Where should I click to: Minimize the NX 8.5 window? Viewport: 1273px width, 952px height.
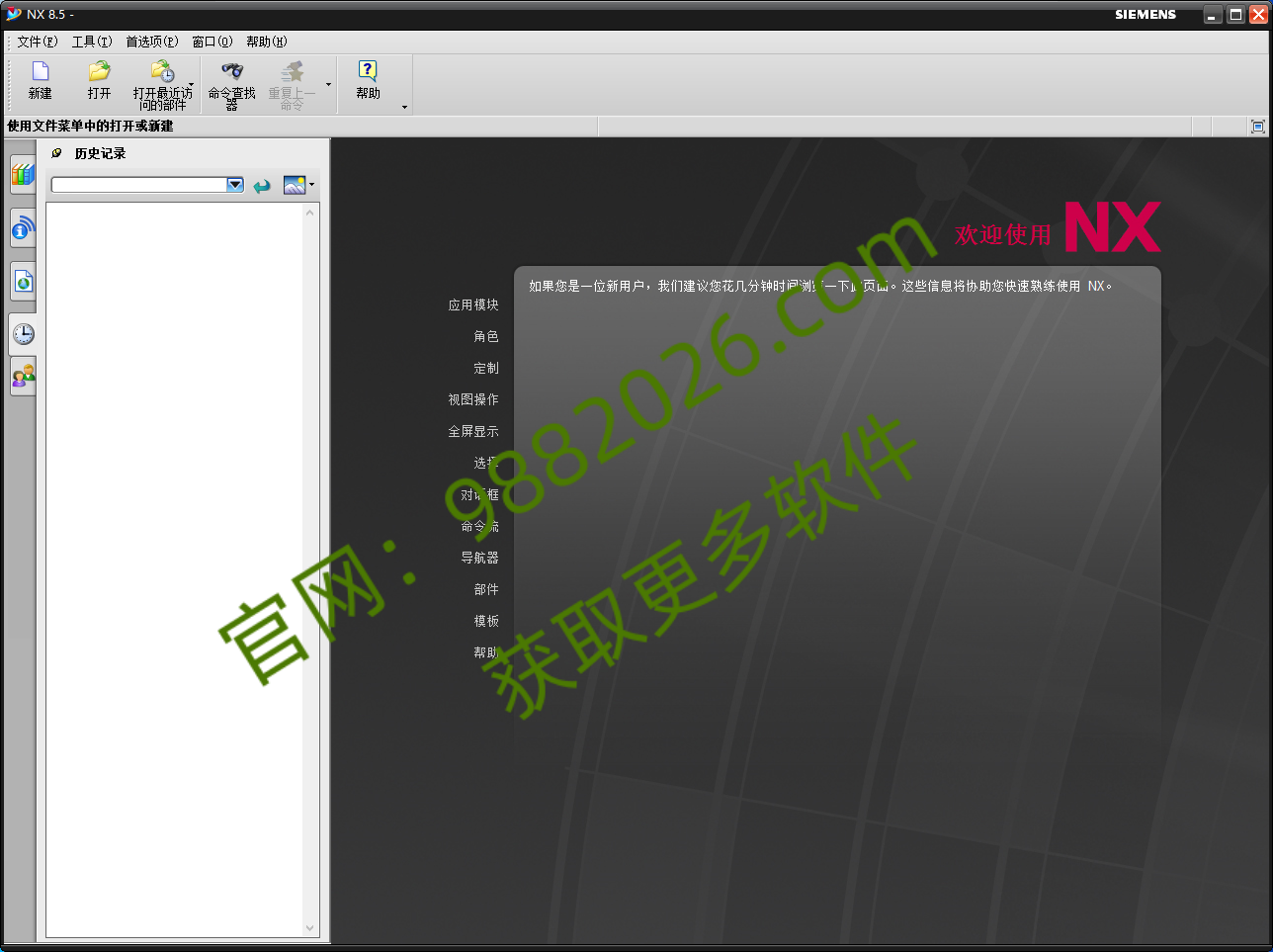(1213, 15)
